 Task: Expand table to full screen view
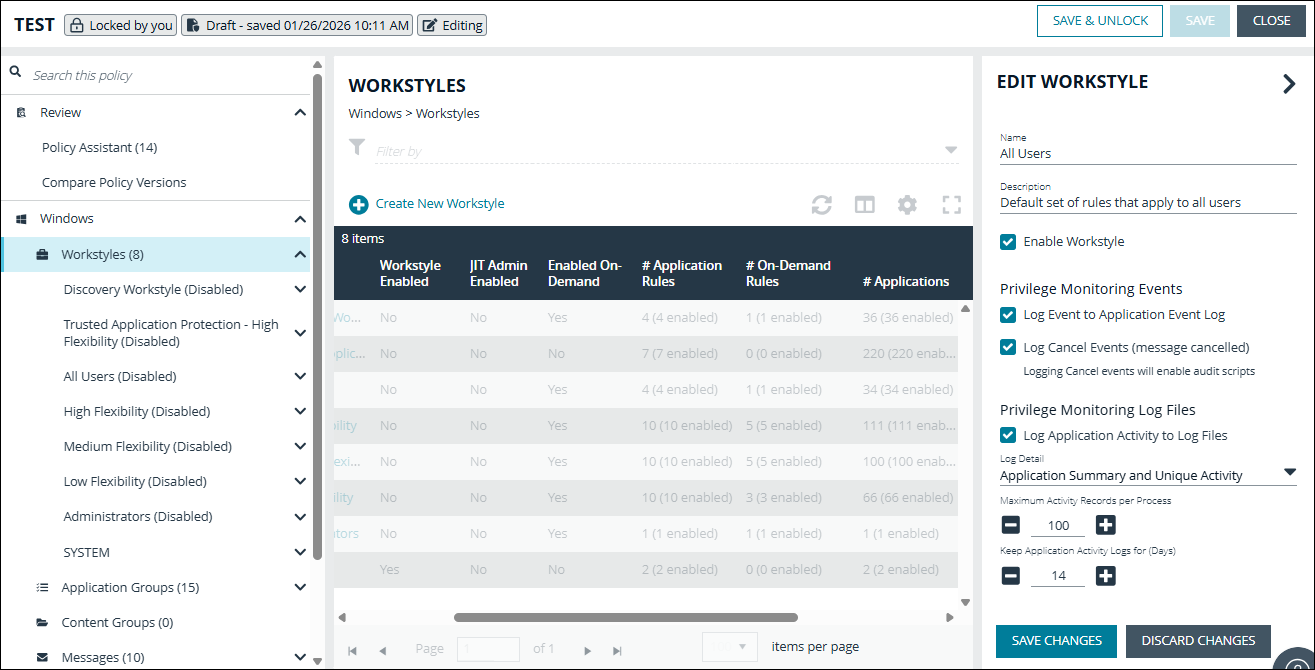[951, 204]
